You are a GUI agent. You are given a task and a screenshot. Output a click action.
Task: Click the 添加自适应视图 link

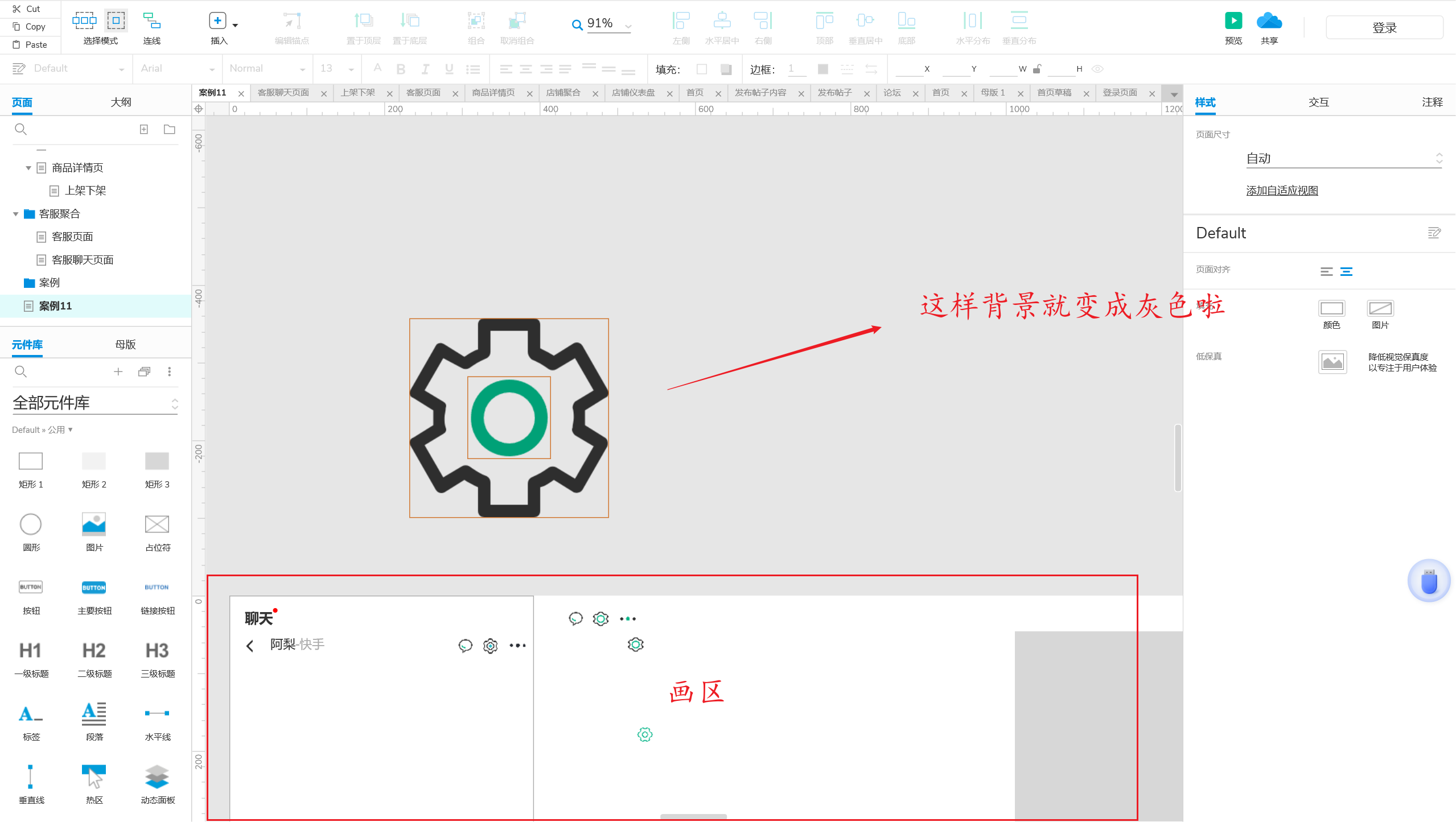(x=1282, y=191)
